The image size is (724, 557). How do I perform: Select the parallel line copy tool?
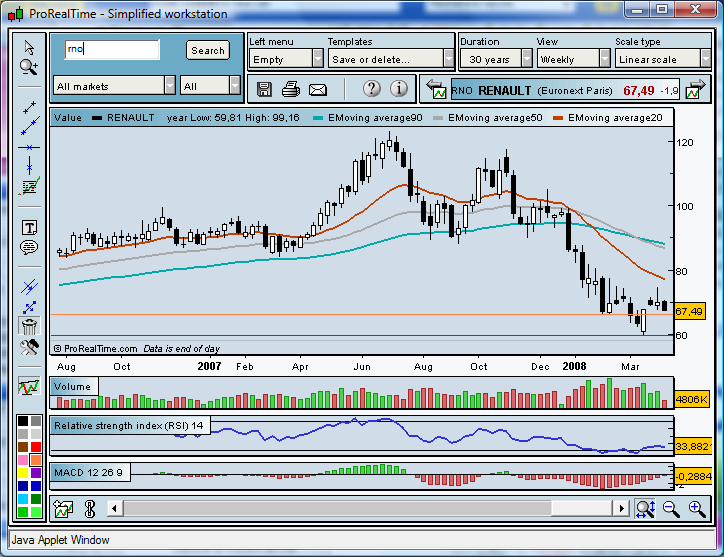coord(29,287)
